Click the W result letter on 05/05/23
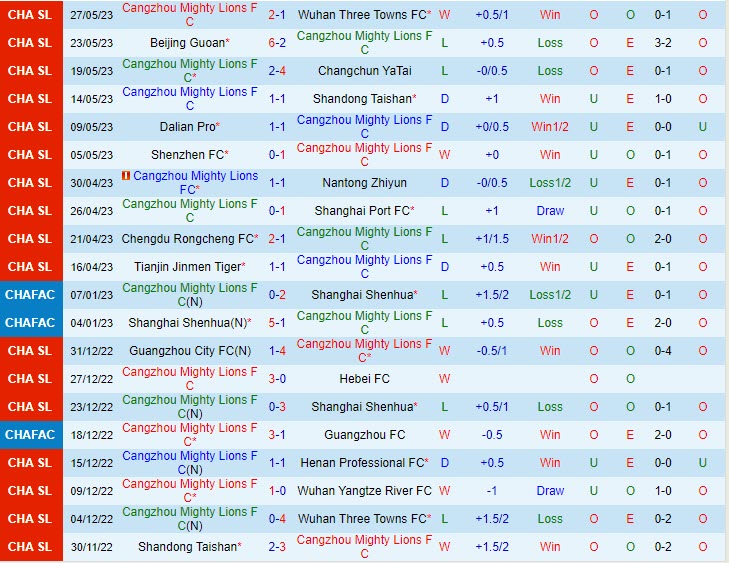Screen dimensions: 729x563 point(444,154)
